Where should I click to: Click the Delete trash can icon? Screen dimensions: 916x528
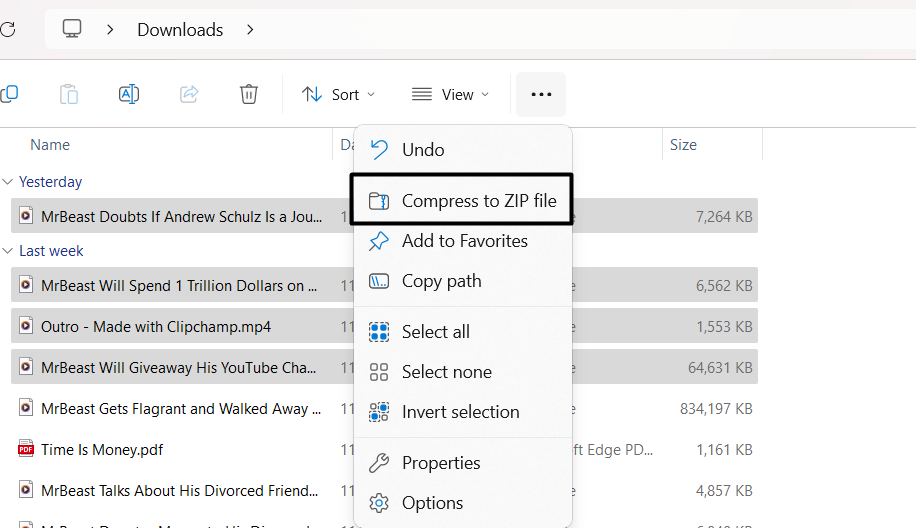[249, 94]
